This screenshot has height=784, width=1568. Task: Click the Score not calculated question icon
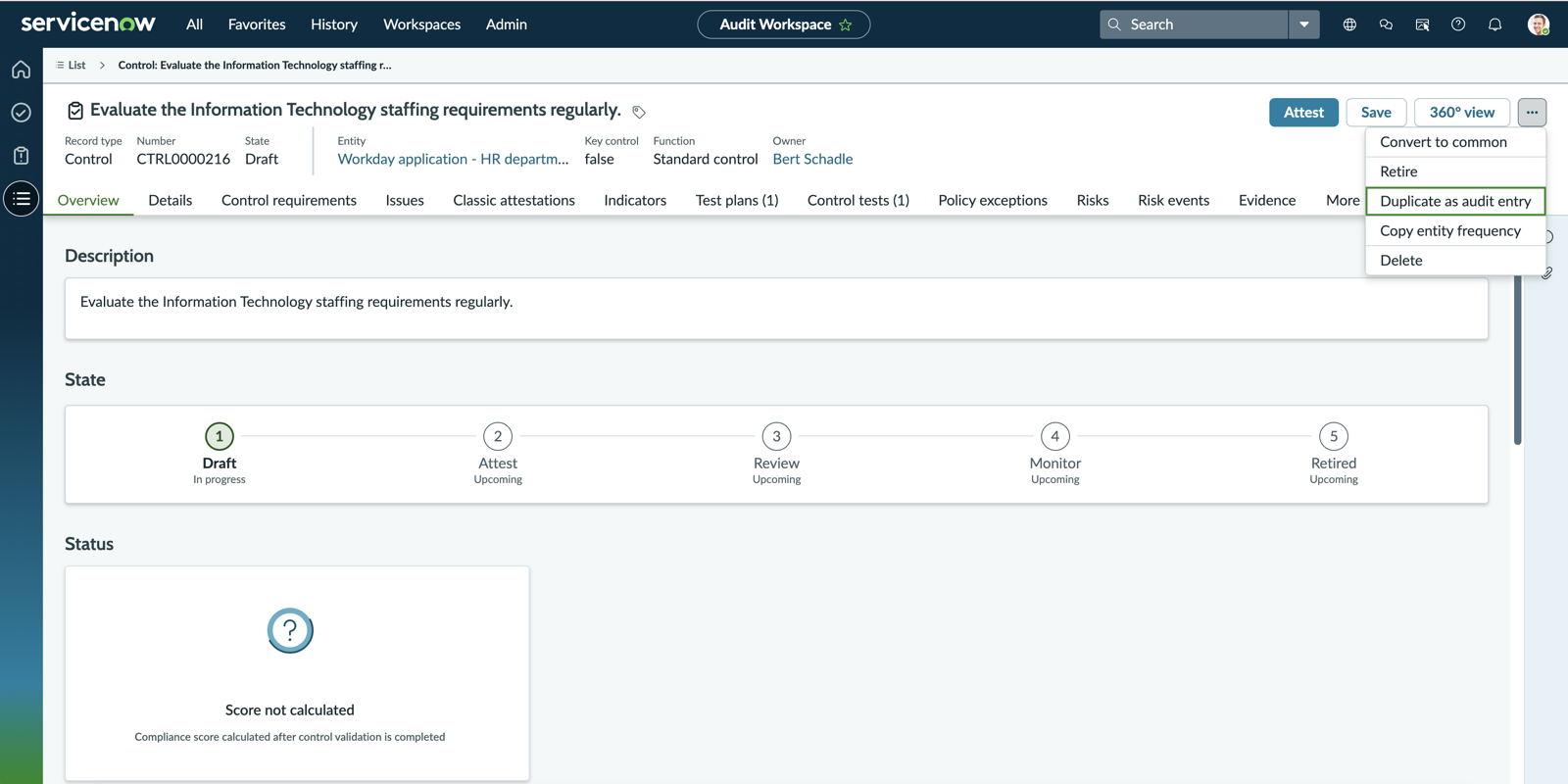pyautogui.click(x=290, y=631)
